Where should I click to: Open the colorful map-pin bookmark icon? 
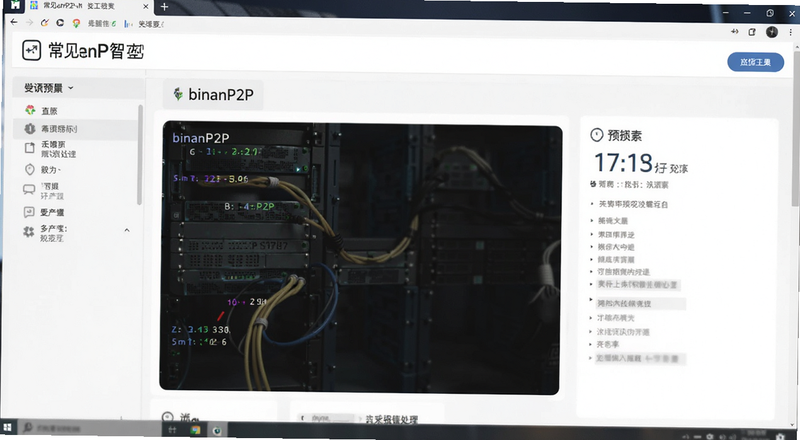click(x=76, y=23)
